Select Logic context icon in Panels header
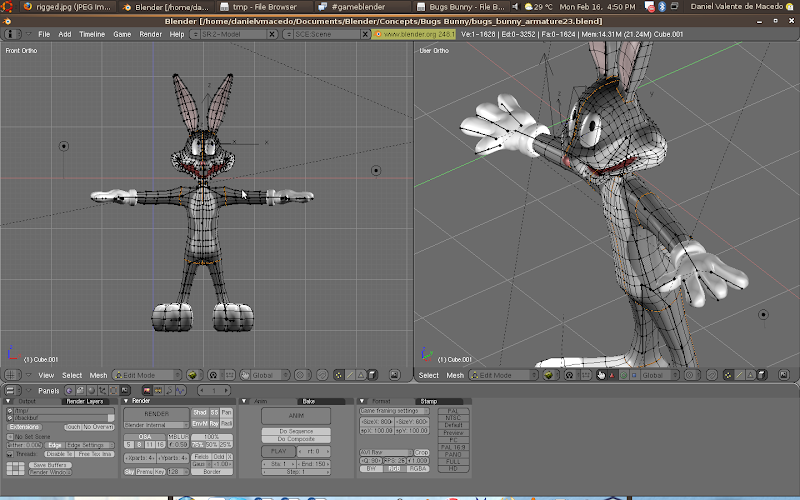This screenshot has width=800, height=500. [x=68, y=391]
